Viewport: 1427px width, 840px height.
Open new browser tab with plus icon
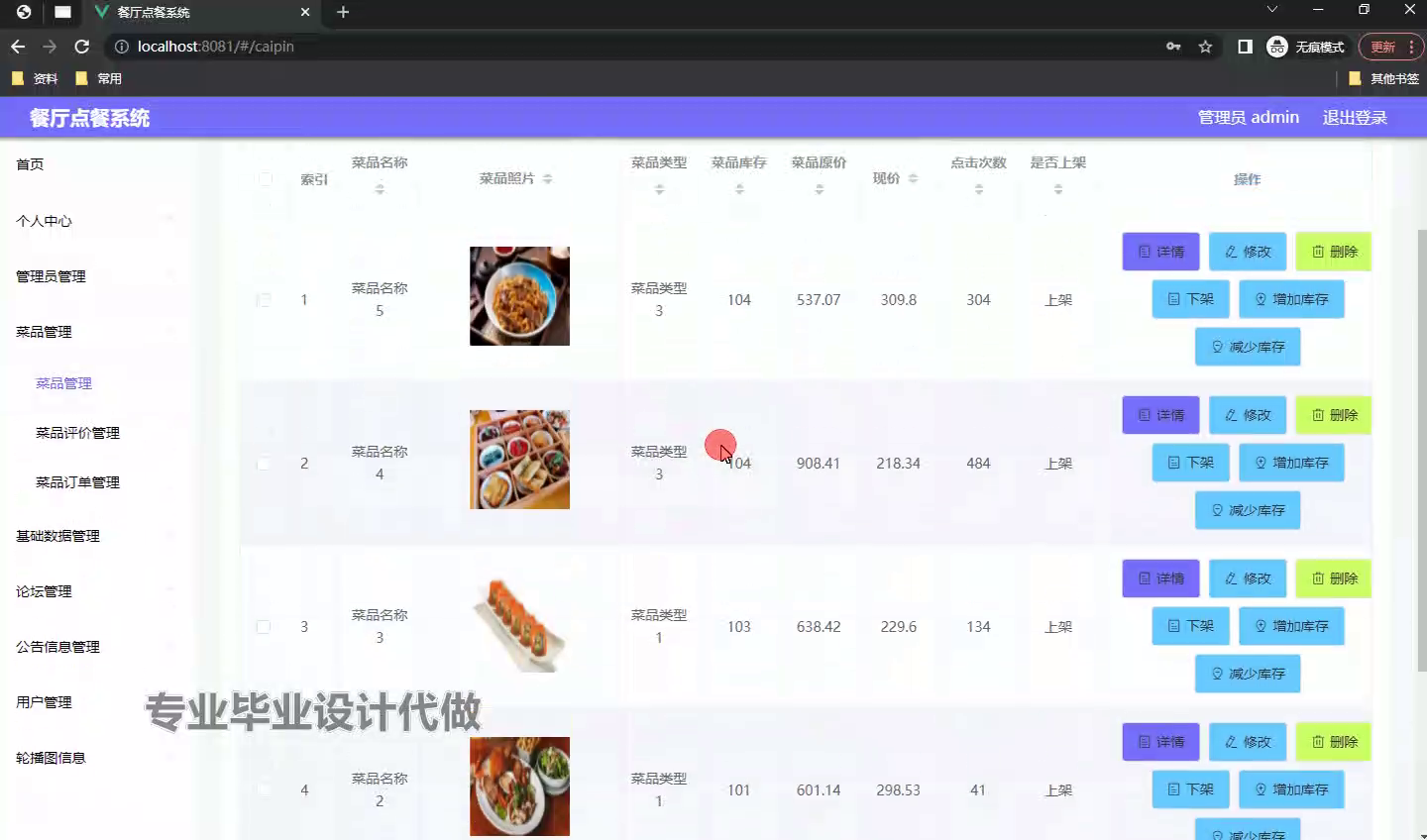tap(343, 12)
